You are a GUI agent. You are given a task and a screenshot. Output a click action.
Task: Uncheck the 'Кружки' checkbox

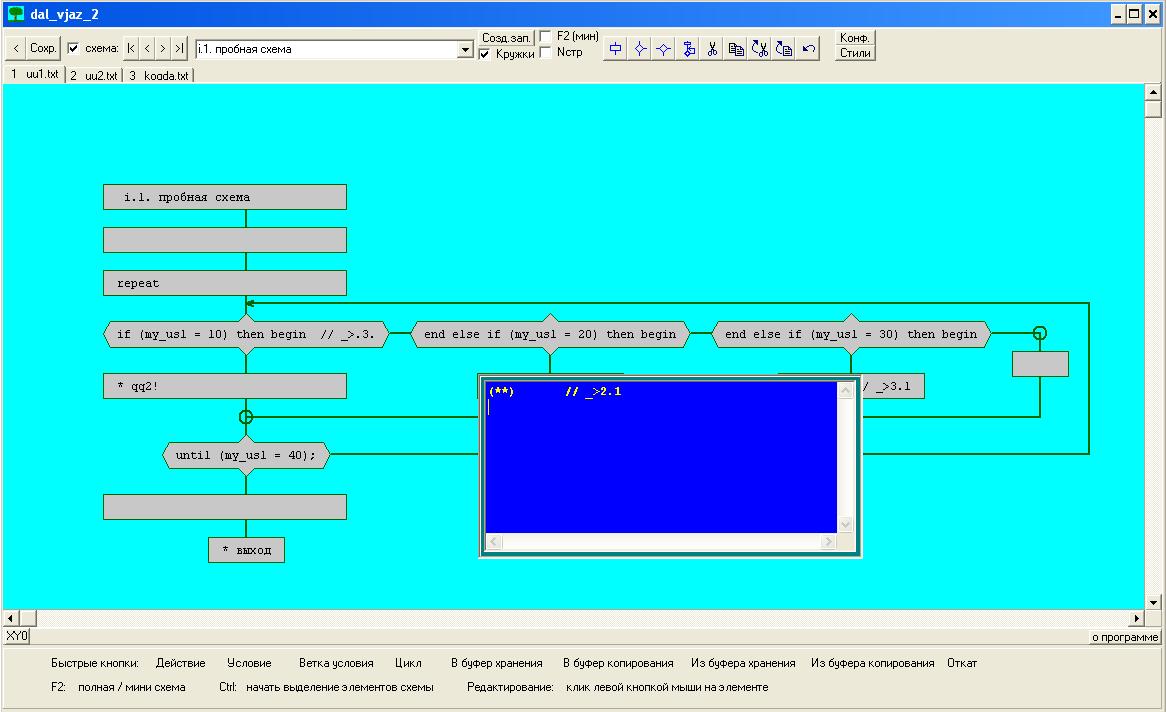(486, 54)
